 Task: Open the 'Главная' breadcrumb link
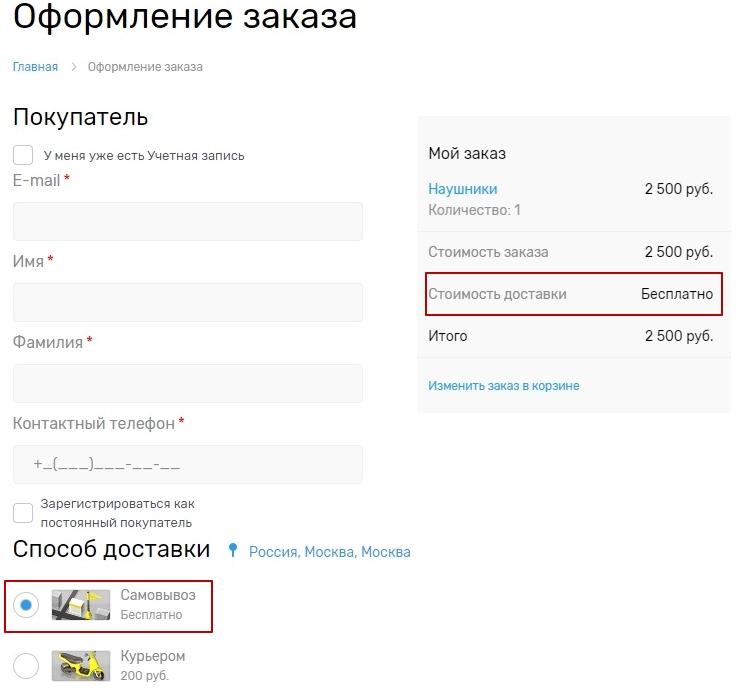35,67
